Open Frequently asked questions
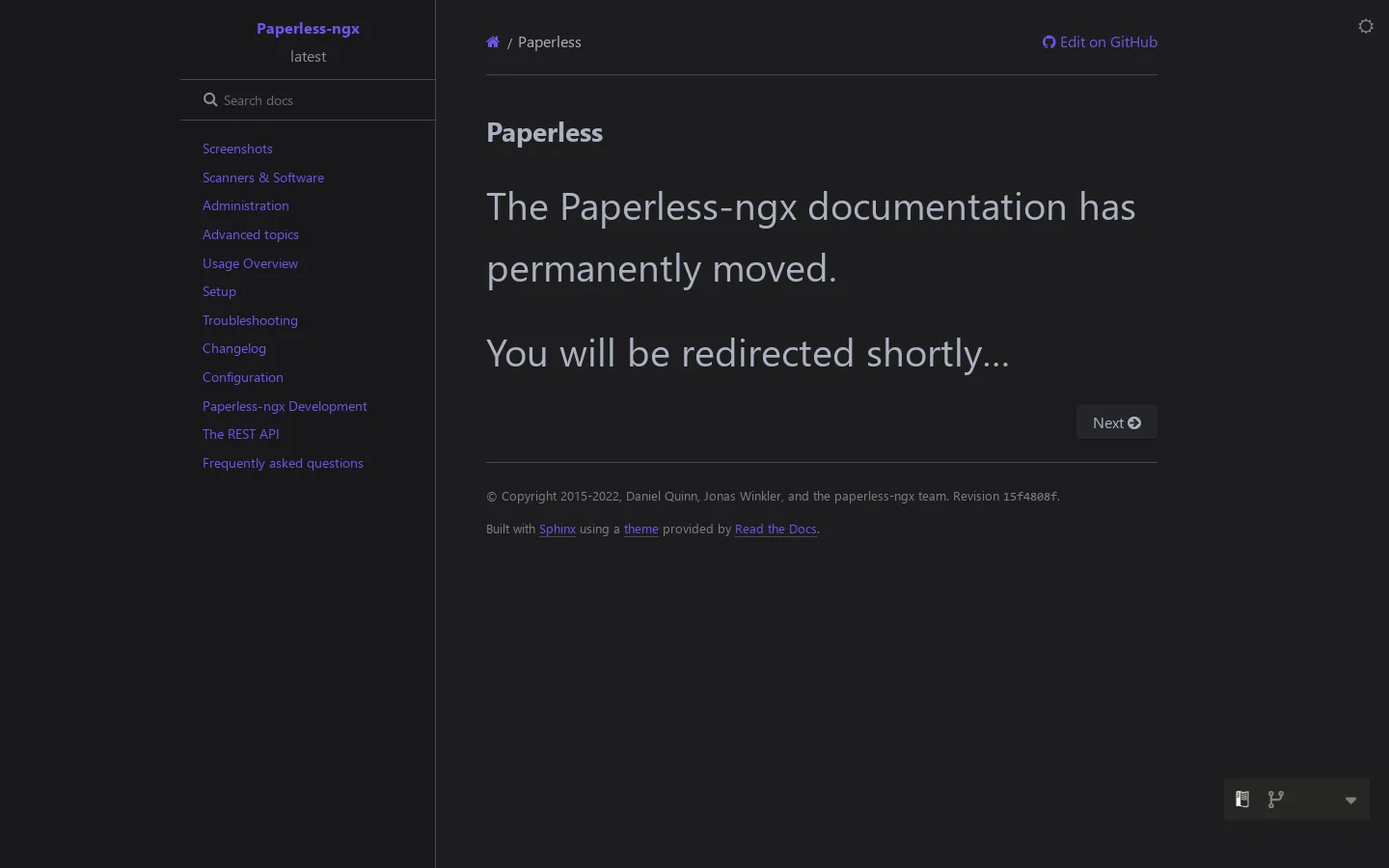The image size is (1389, 868). coord(283,463)
